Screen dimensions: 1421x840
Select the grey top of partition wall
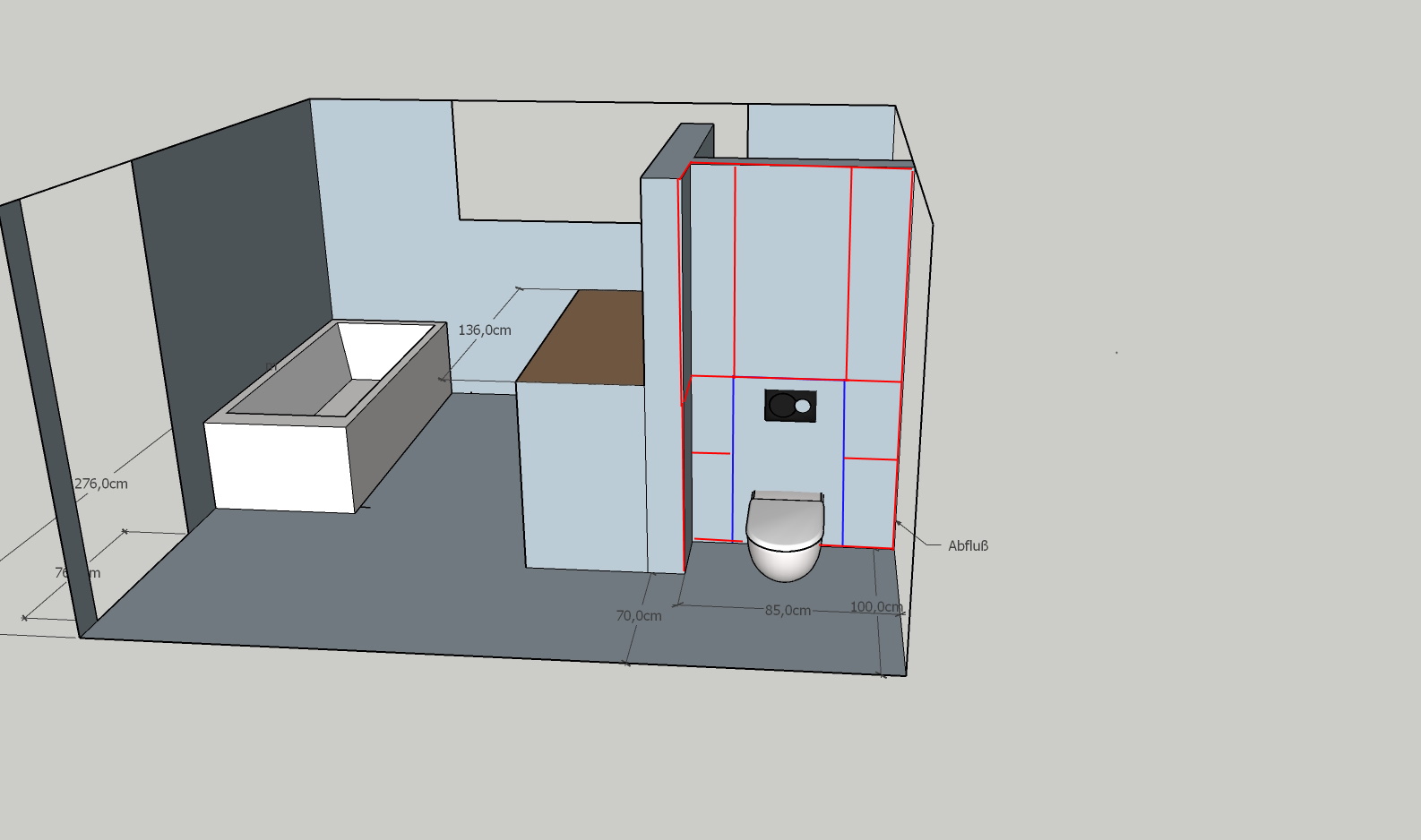point(676,150)
